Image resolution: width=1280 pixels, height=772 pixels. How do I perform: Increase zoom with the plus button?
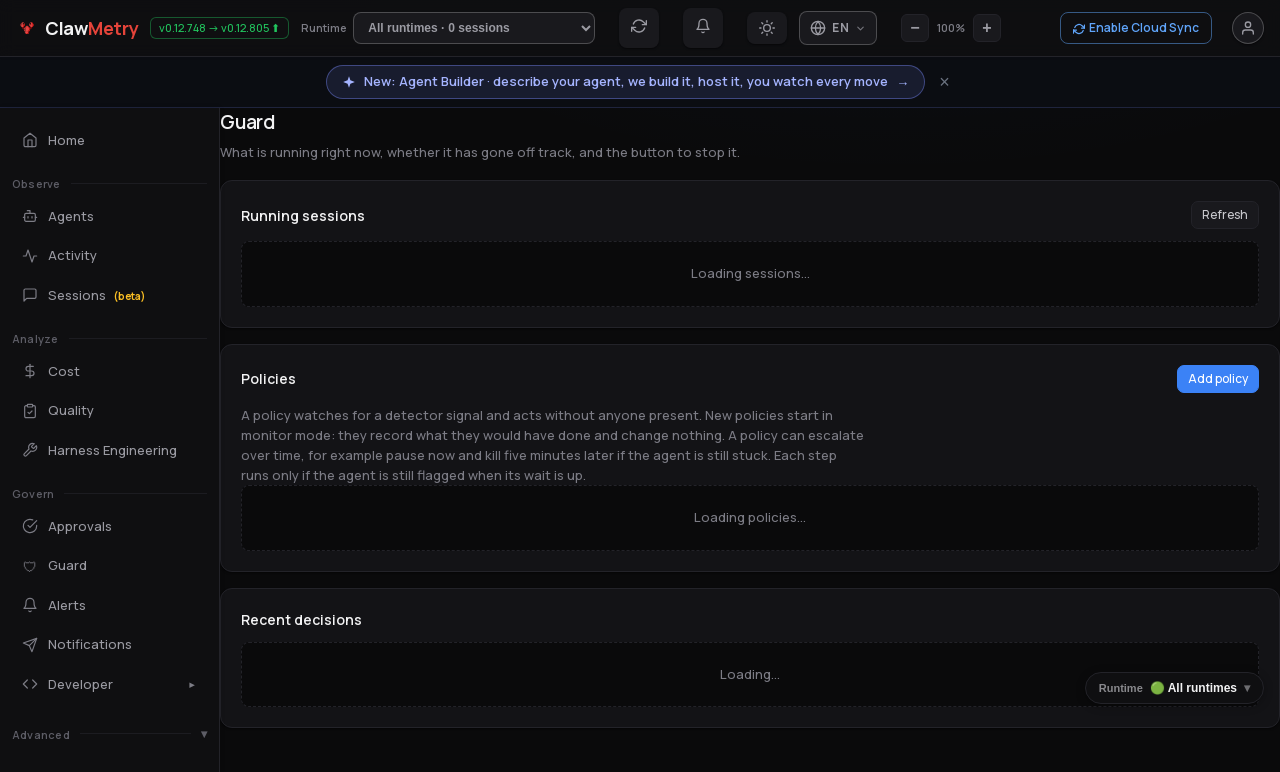[x=987, y=28]
